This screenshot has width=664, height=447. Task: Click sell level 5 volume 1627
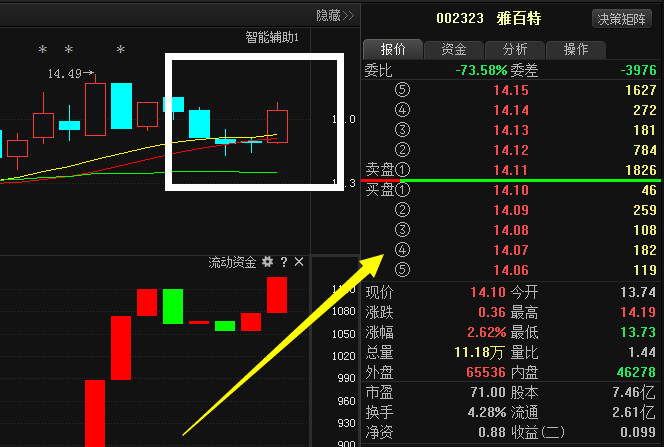[641, 90]
